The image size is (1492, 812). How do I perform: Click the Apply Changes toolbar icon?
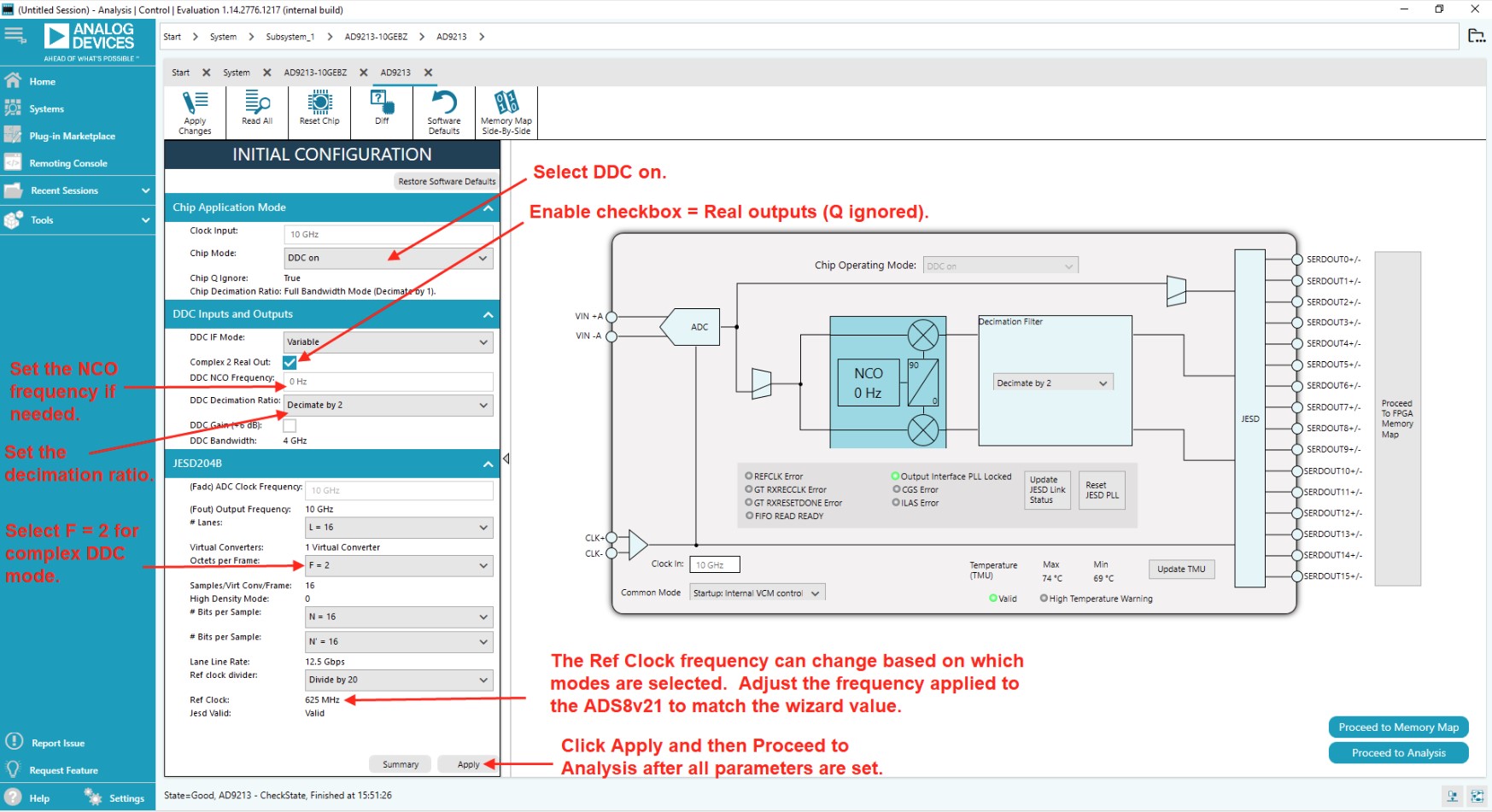pyautogui.click(x=194, y=112)
